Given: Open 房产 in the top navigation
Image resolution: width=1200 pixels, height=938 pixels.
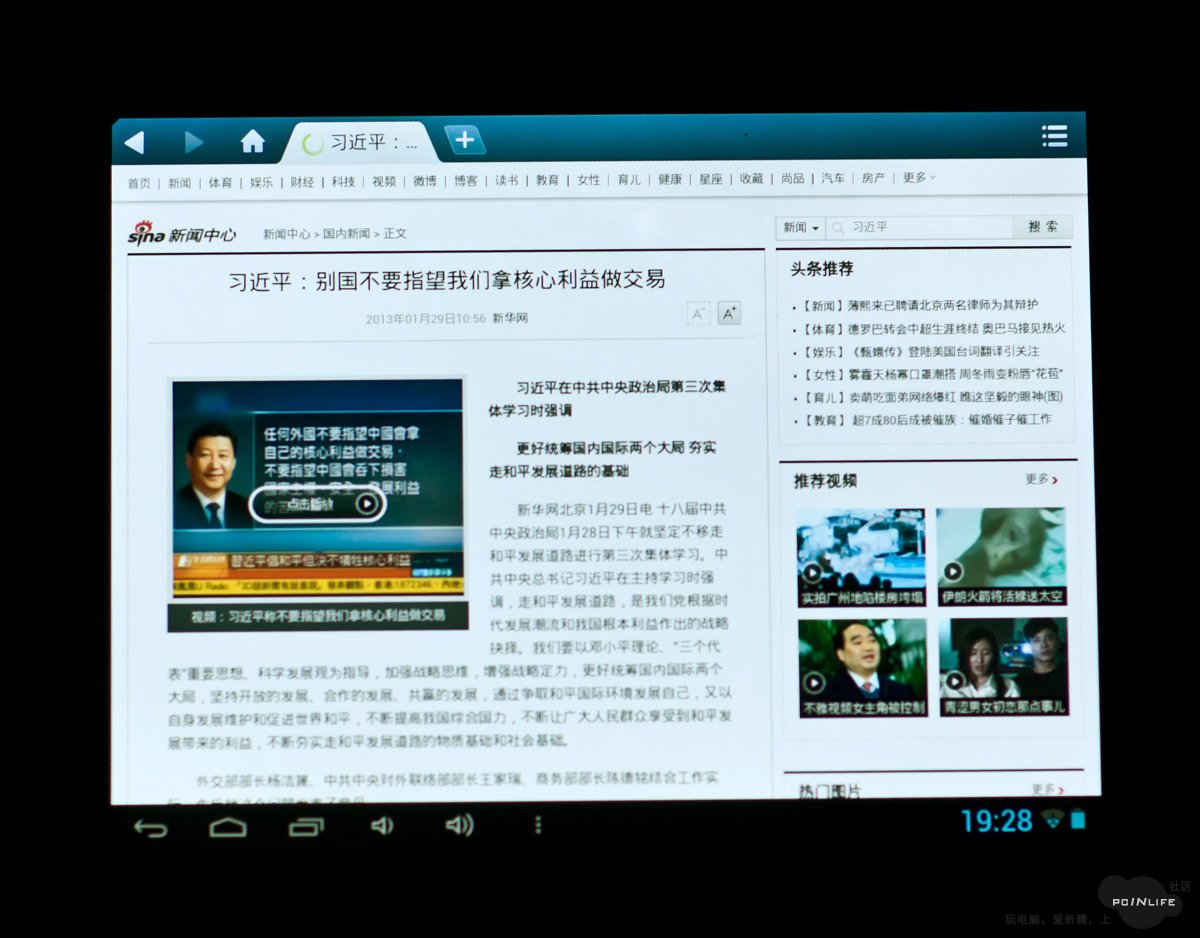Looking at the screenshot, I should click(x=873, y=177).
